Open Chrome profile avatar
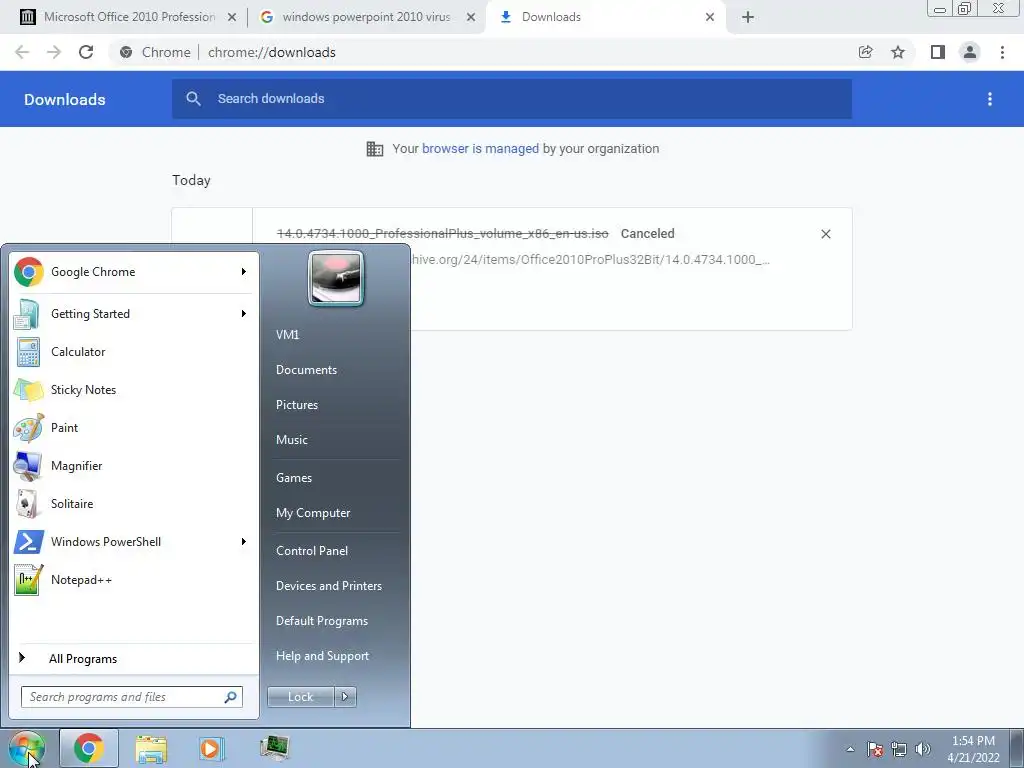The height and width of the screenshot is (768, 1024). (x=970, y=52)
